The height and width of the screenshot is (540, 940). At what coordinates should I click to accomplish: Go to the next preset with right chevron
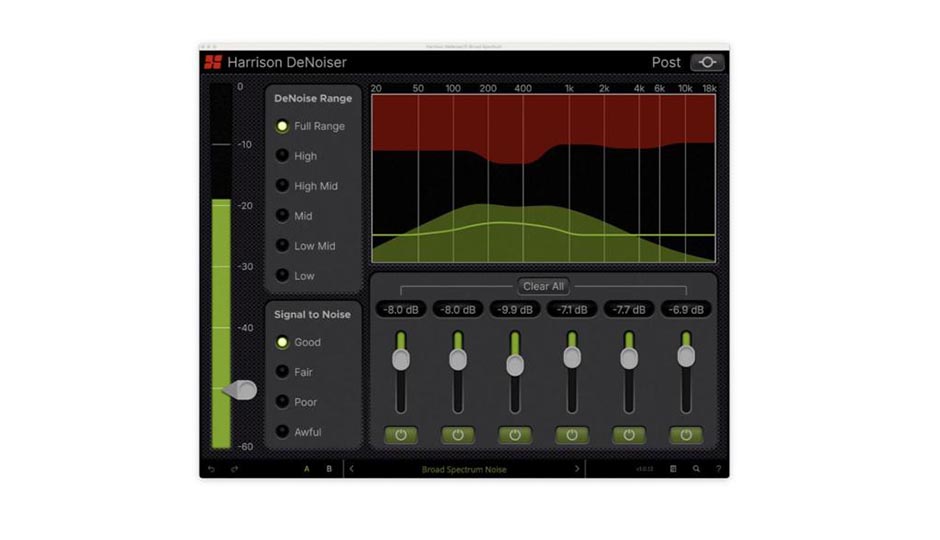(x=577, y=469)
